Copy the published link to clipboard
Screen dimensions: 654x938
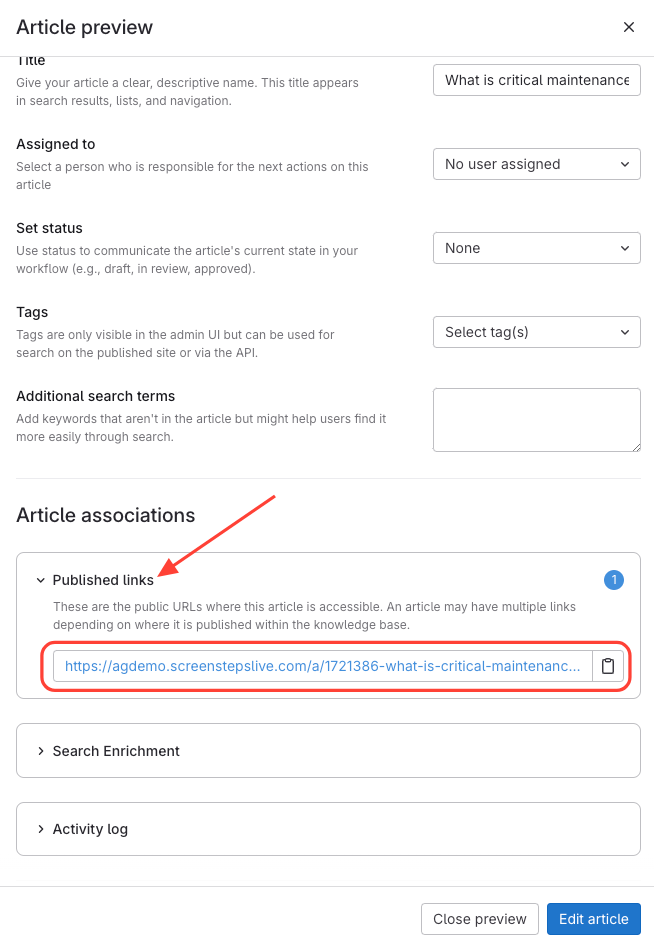pyautogui.click(x=608, y=666)
